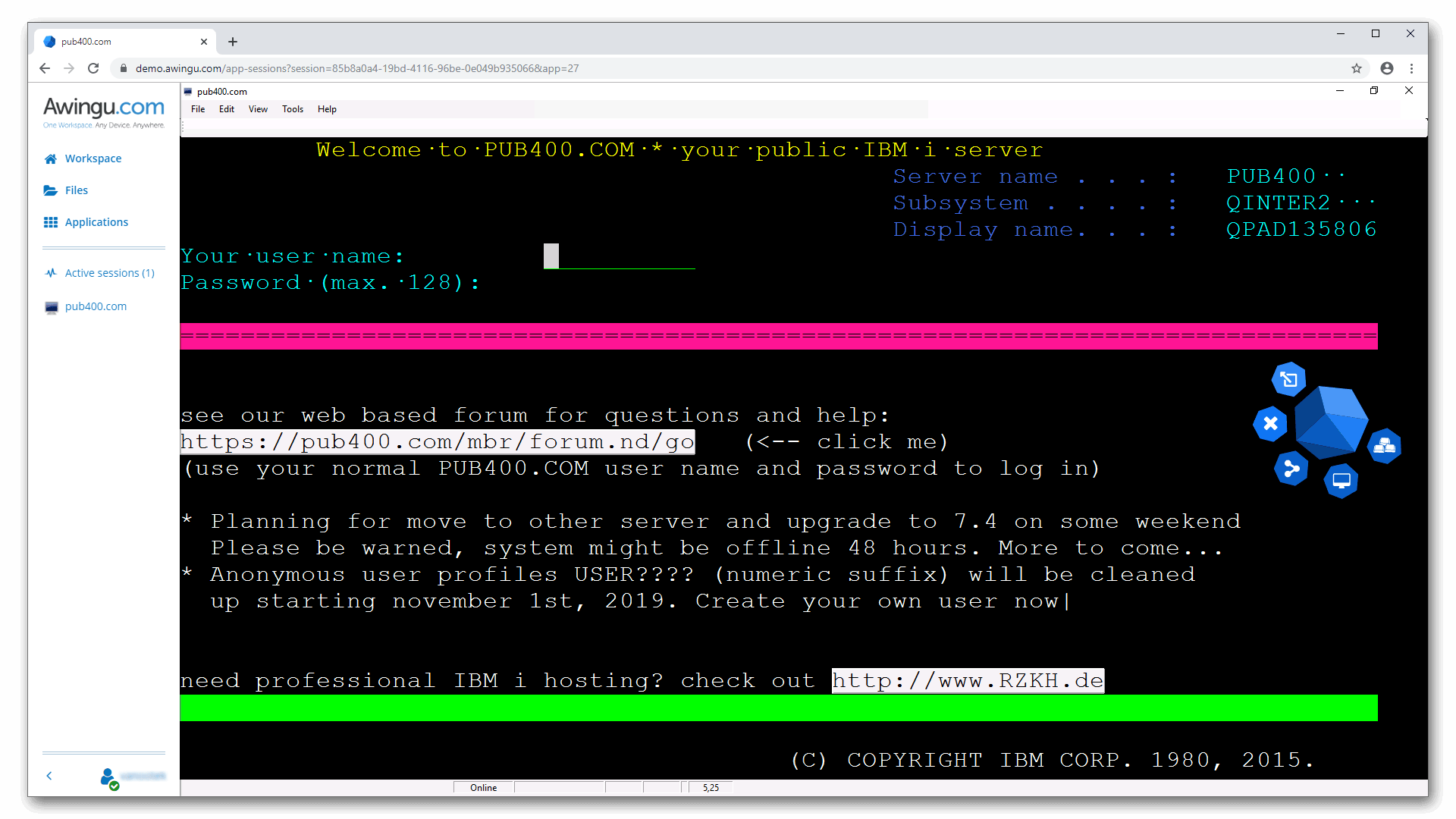Go to Files link
Screen dimensions: 1456x819
pos(77,190)
